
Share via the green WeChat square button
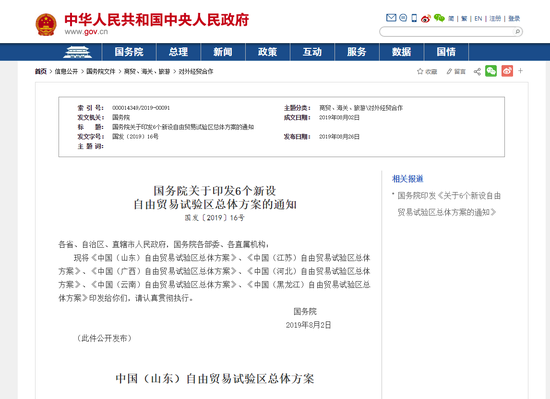491,71
